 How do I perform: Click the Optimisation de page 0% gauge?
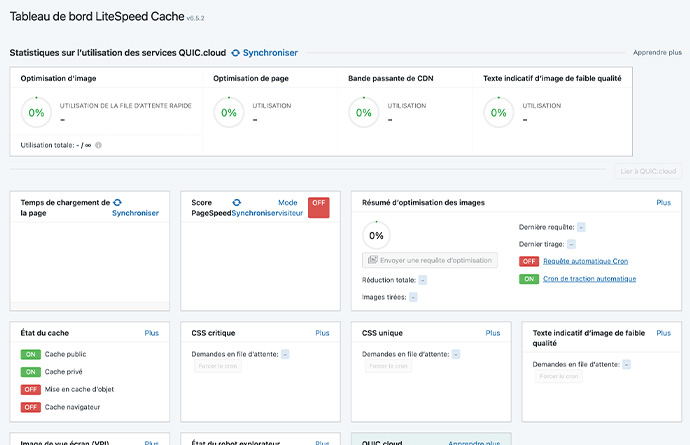[229, 112]
